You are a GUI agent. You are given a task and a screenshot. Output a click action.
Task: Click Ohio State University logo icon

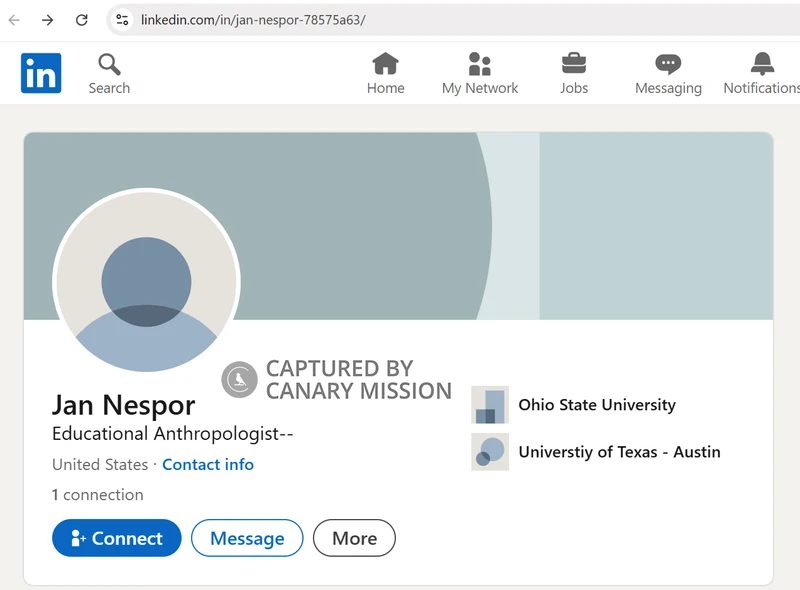pos(490,405)
